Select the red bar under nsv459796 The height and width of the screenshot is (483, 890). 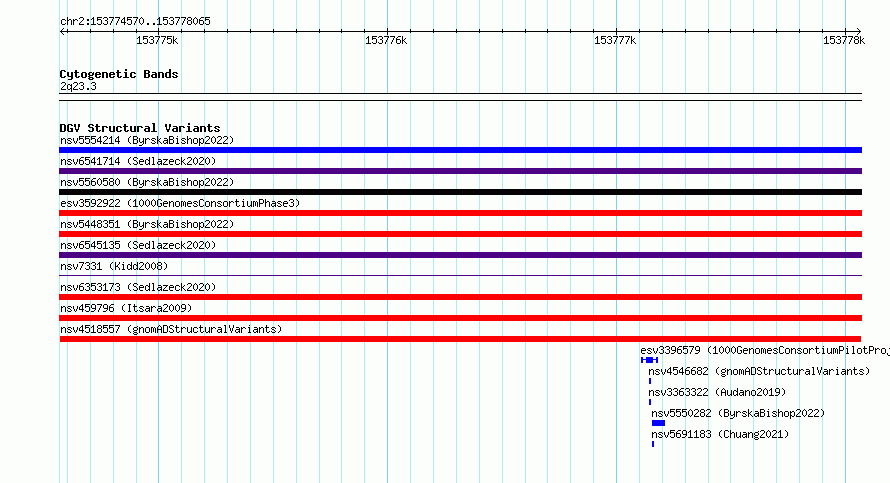(x=460, y=318)
